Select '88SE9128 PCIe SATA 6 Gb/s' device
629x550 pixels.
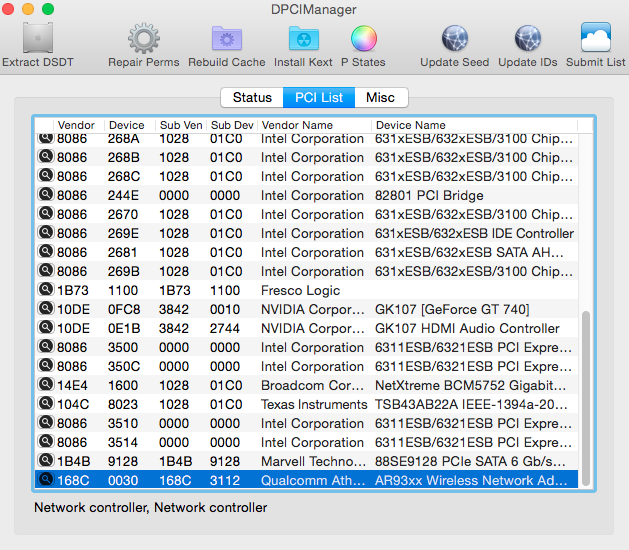pyautogui.click(x=470, y=461)
